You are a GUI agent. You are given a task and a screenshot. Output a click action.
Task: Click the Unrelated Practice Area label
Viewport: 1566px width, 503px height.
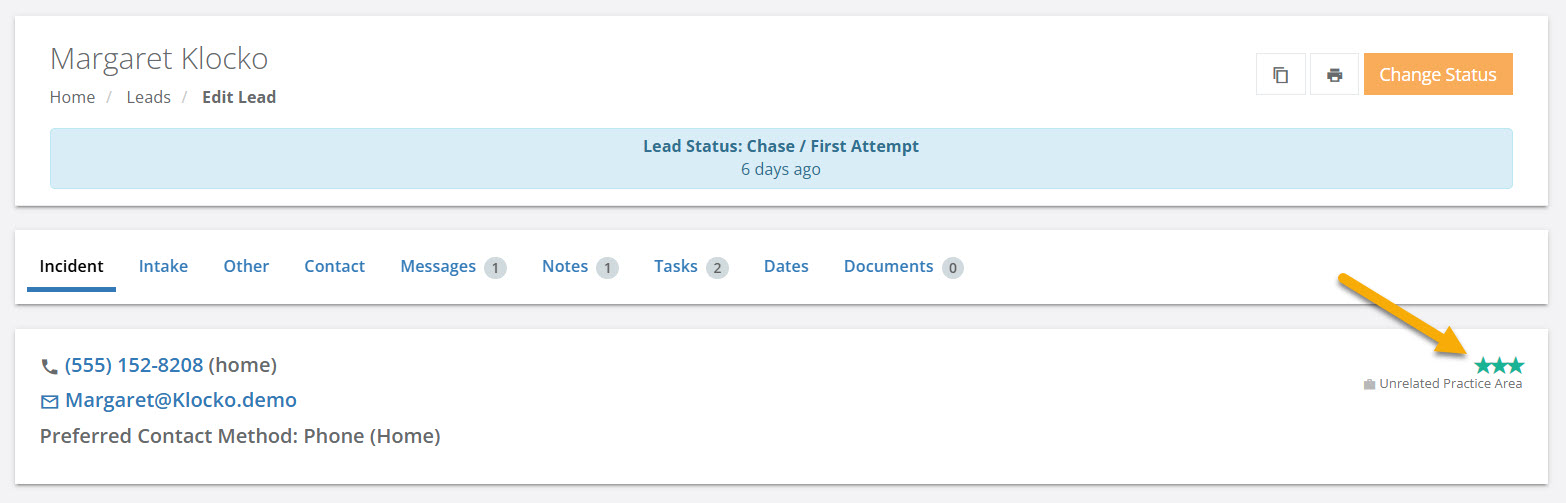tap(1450, 384)
